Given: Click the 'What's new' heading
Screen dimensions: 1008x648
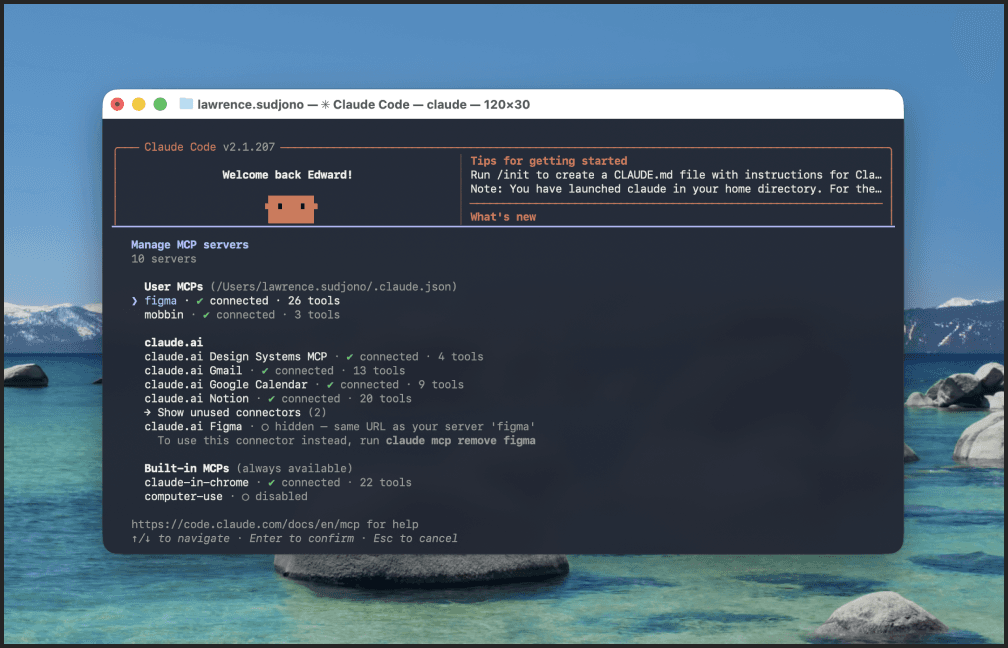Looking at the screenshot, I should coord(503,217).
